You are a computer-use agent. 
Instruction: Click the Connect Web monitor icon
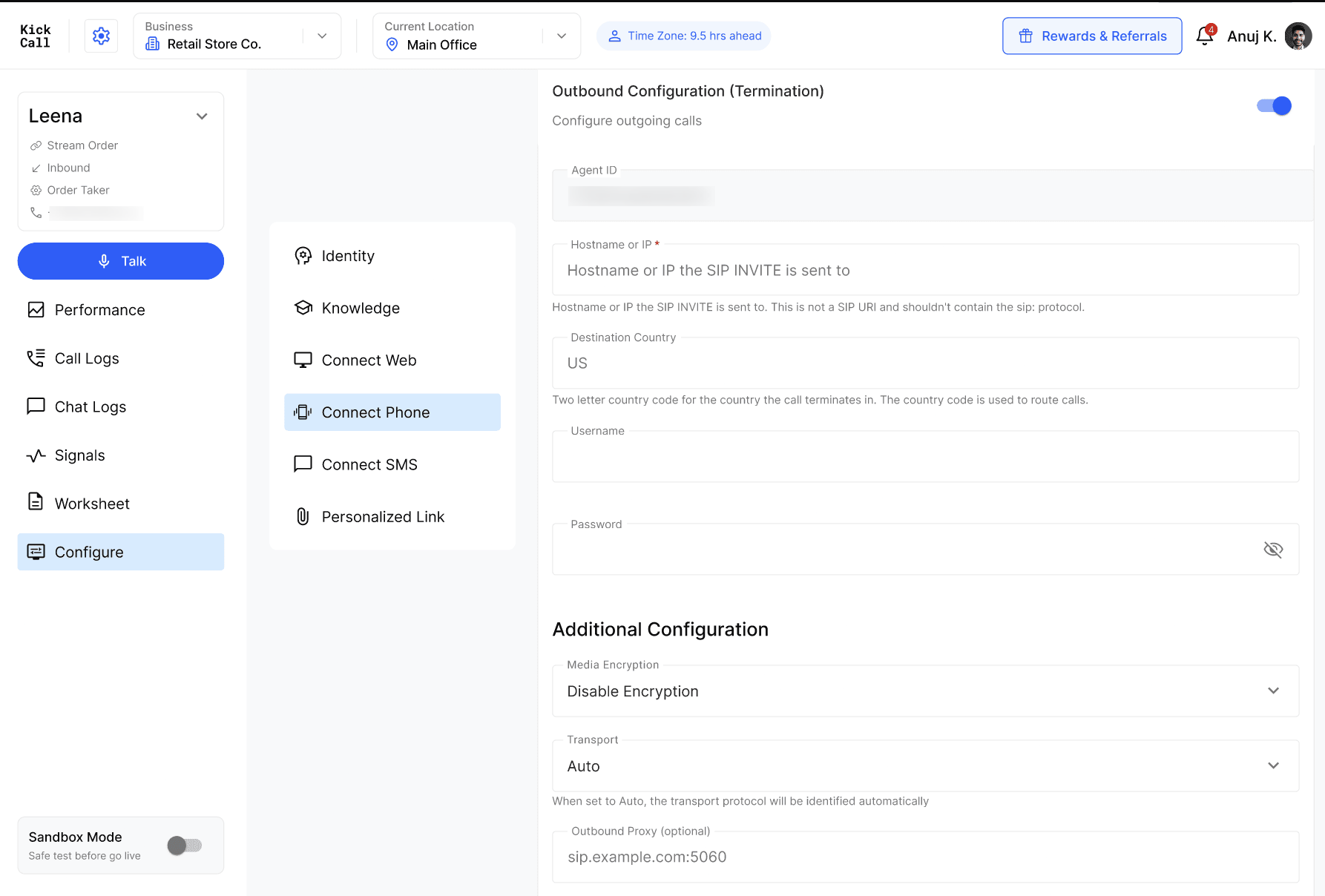(x=303, y=360)
